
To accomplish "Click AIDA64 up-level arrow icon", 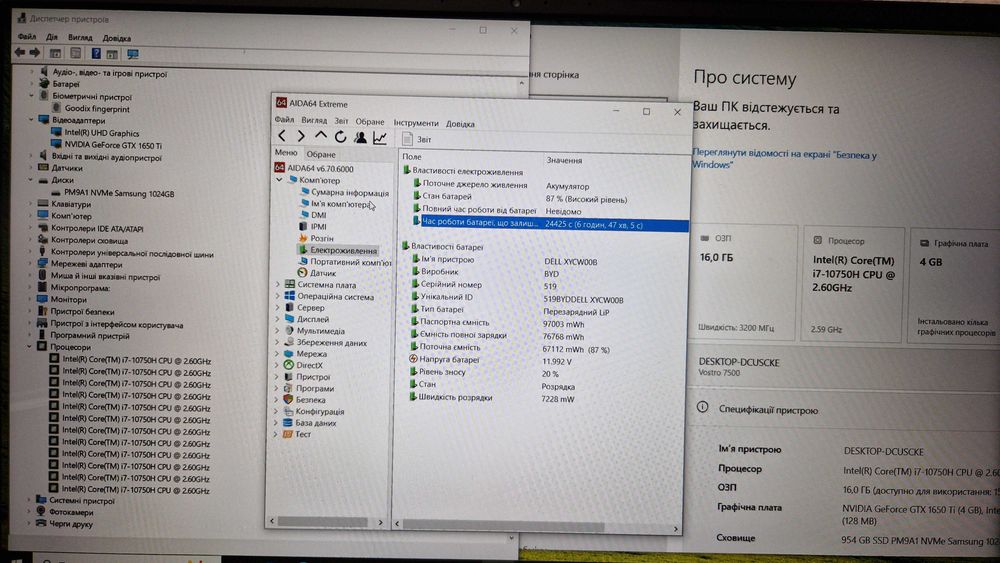I will tap(321, 136).
